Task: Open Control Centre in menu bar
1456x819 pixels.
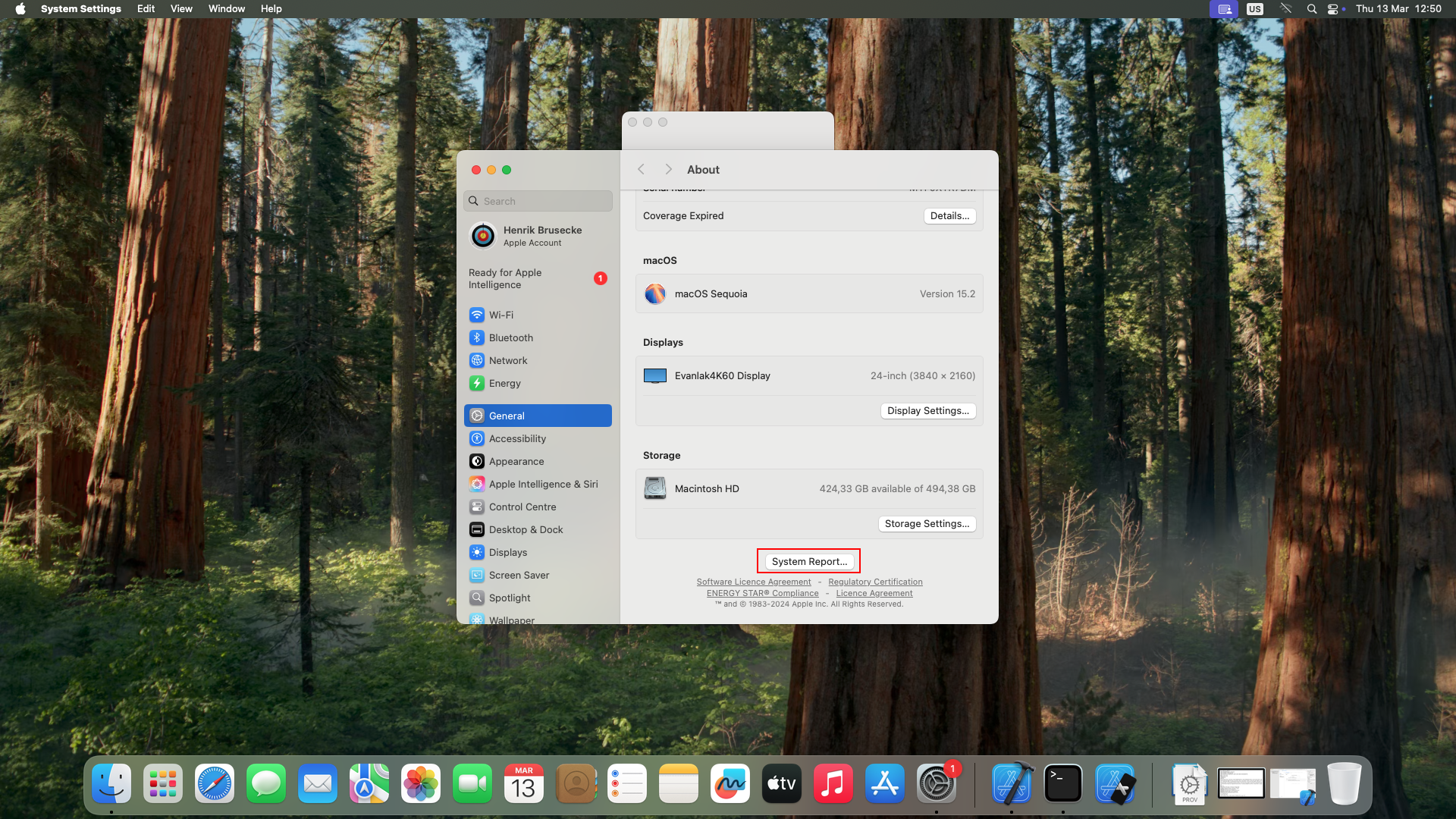Action: pos(1333,9)
